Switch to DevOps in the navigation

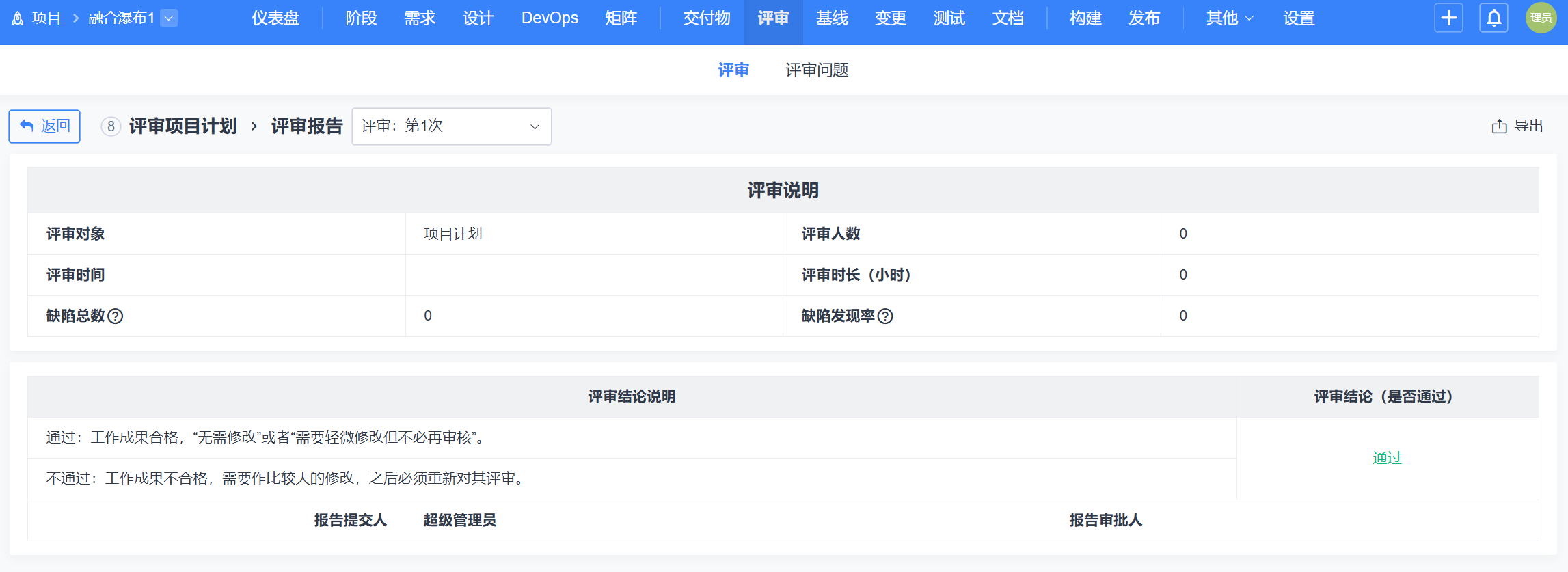(550, 18)
